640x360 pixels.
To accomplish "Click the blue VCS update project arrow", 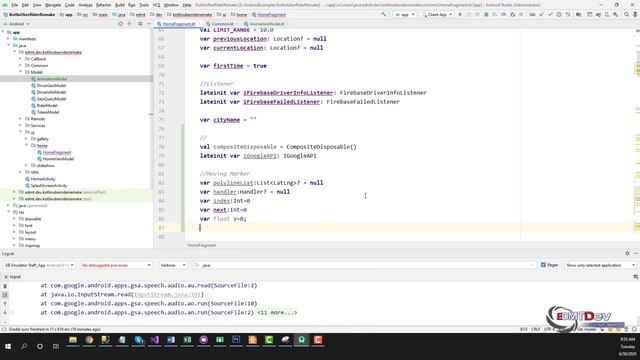I will point(542,15).
